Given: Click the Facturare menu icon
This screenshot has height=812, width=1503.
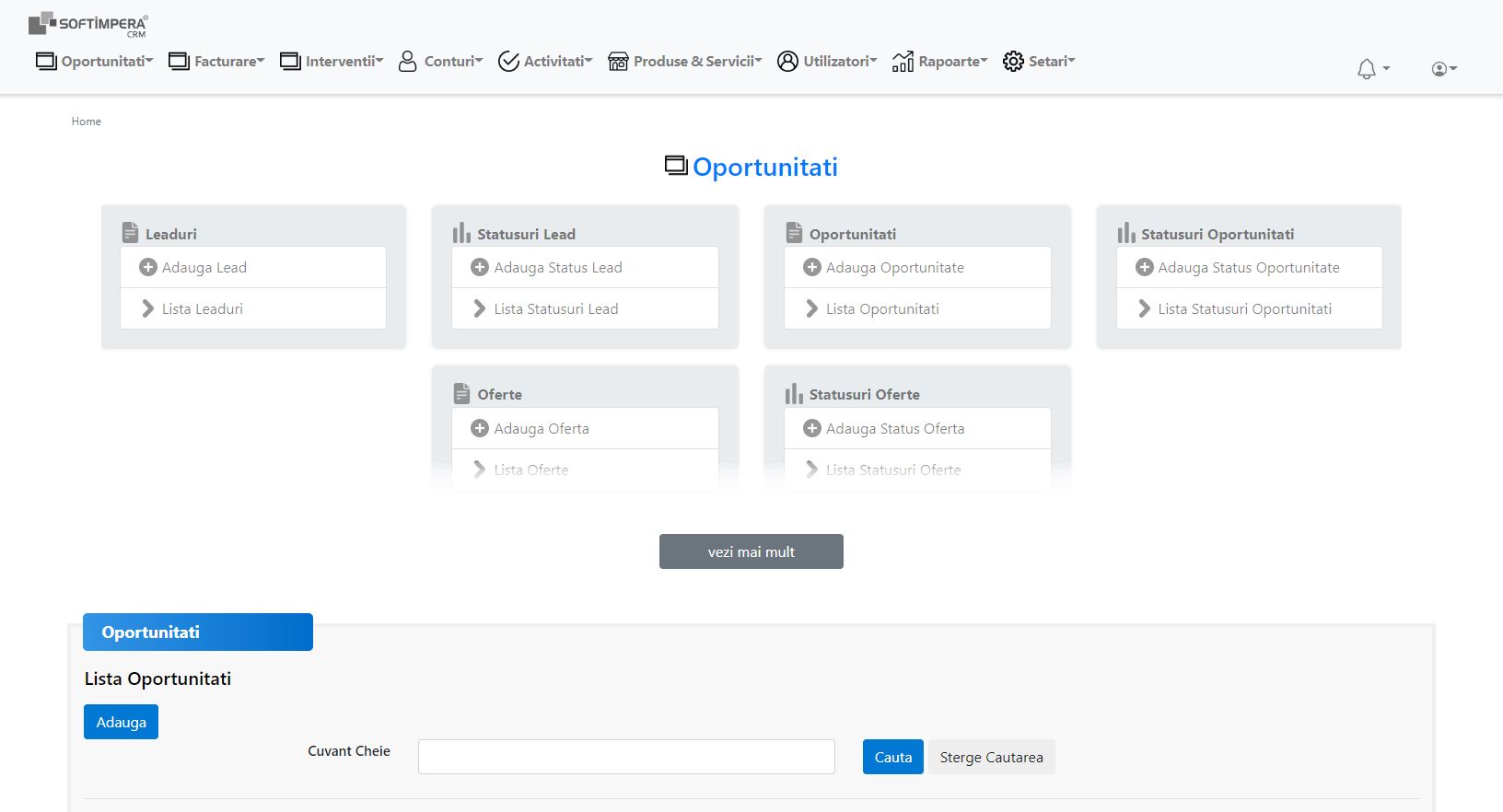Looking at the screenshot, I should (179, 62).
